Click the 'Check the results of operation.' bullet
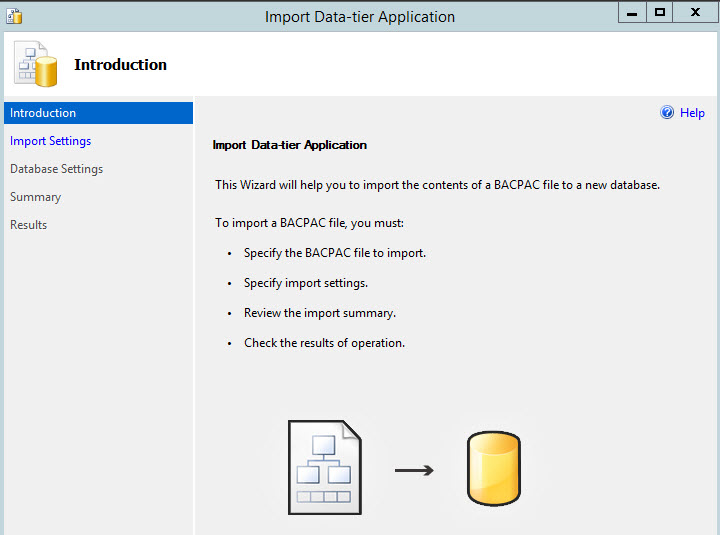This screenshot has width=720, height=535. (x=324, y=343)
